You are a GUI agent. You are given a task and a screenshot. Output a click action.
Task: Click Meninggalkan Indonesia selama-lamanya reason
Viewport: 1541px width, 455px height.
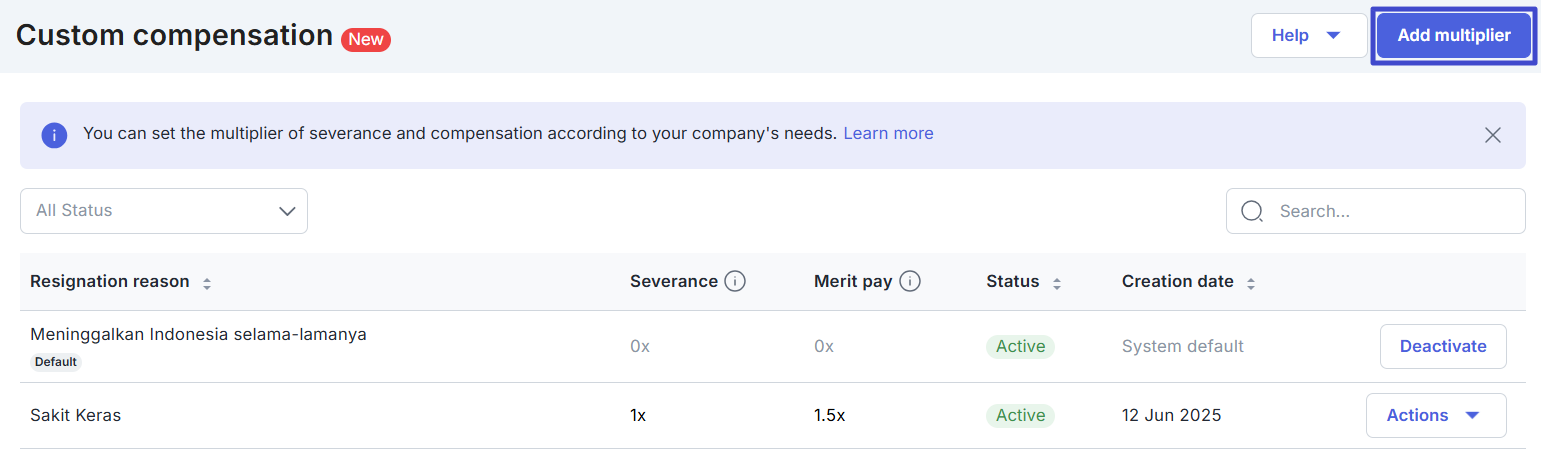coord(198,335)
